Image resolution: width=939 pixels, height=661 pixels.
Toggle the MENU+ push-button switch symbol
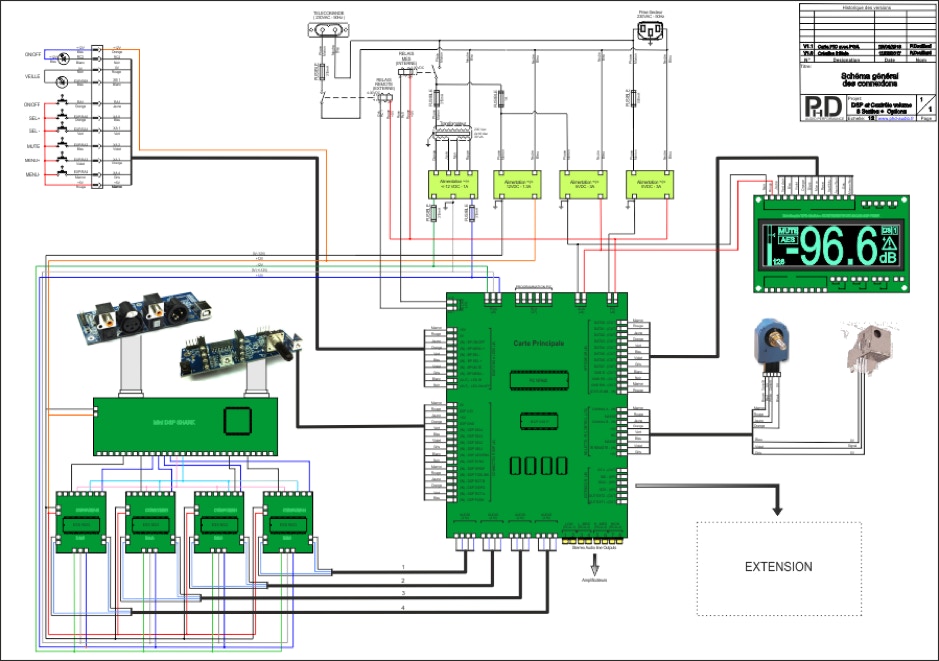pyautogui.click(x=63, y=160)
